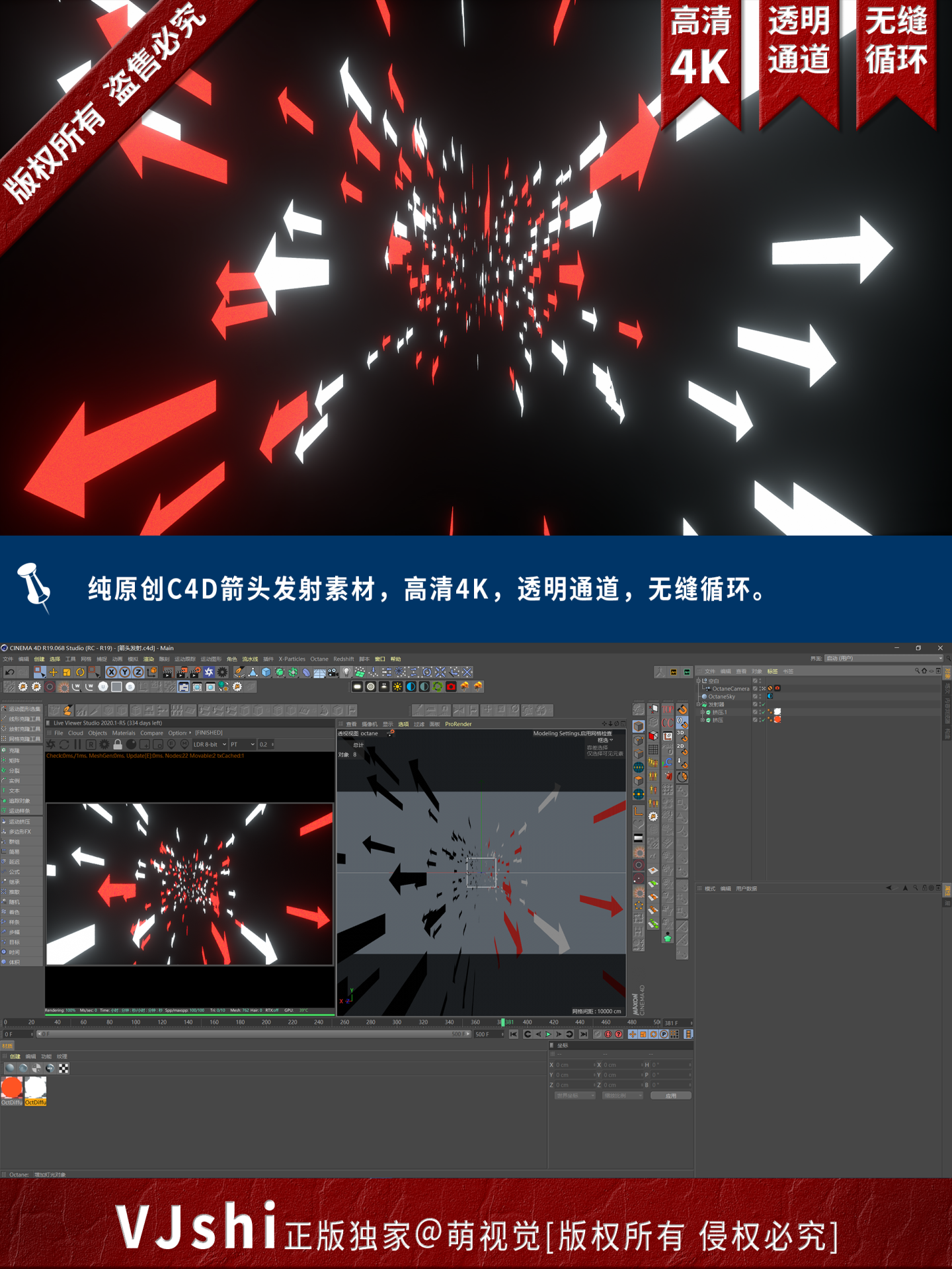Click the 3D snap magnet icon
Screen dimensions: 952x1269
tap(682, 737)
